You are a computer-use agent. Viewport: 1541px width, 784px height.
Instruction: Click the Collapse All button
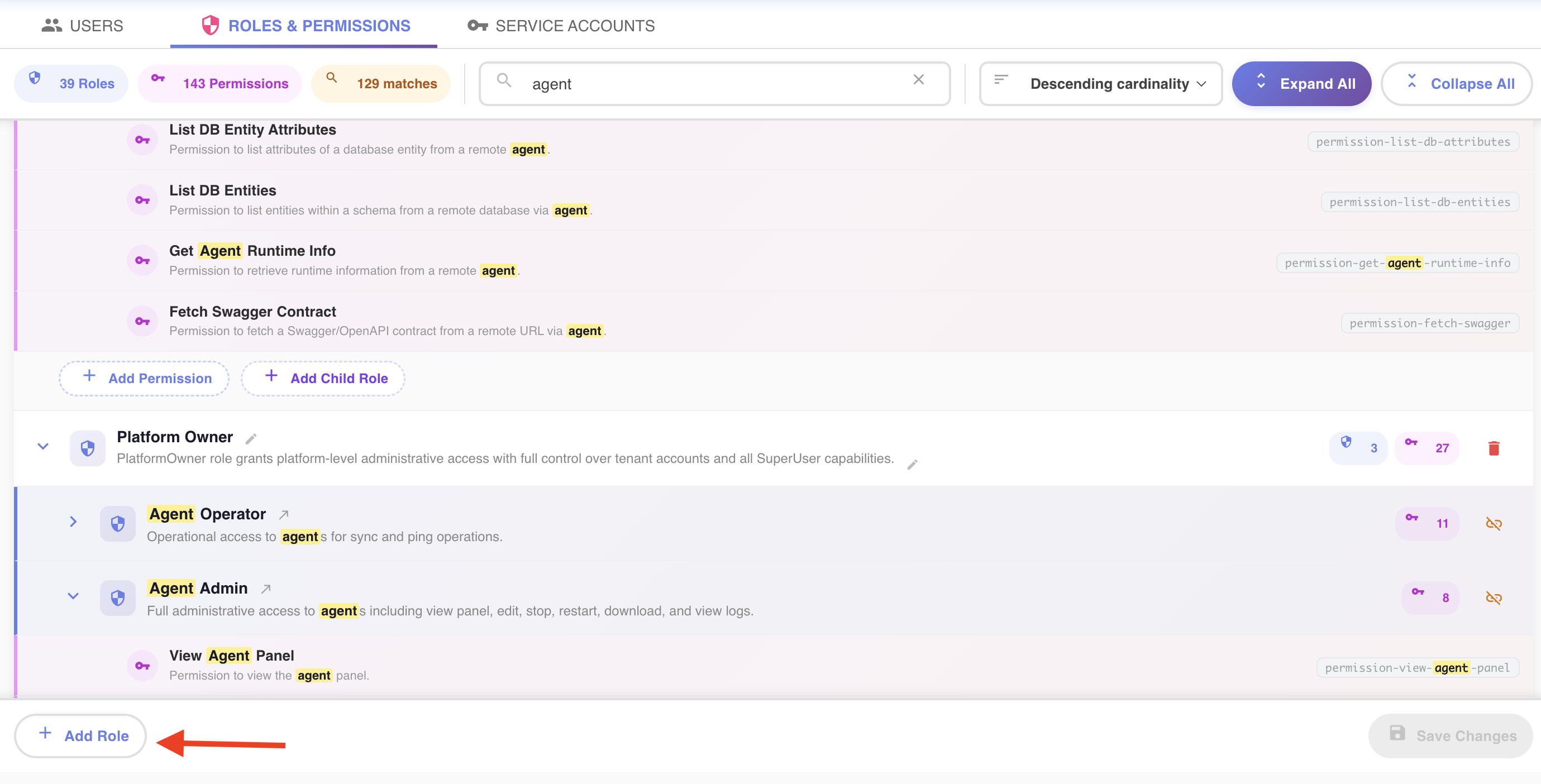(1457, 84)
